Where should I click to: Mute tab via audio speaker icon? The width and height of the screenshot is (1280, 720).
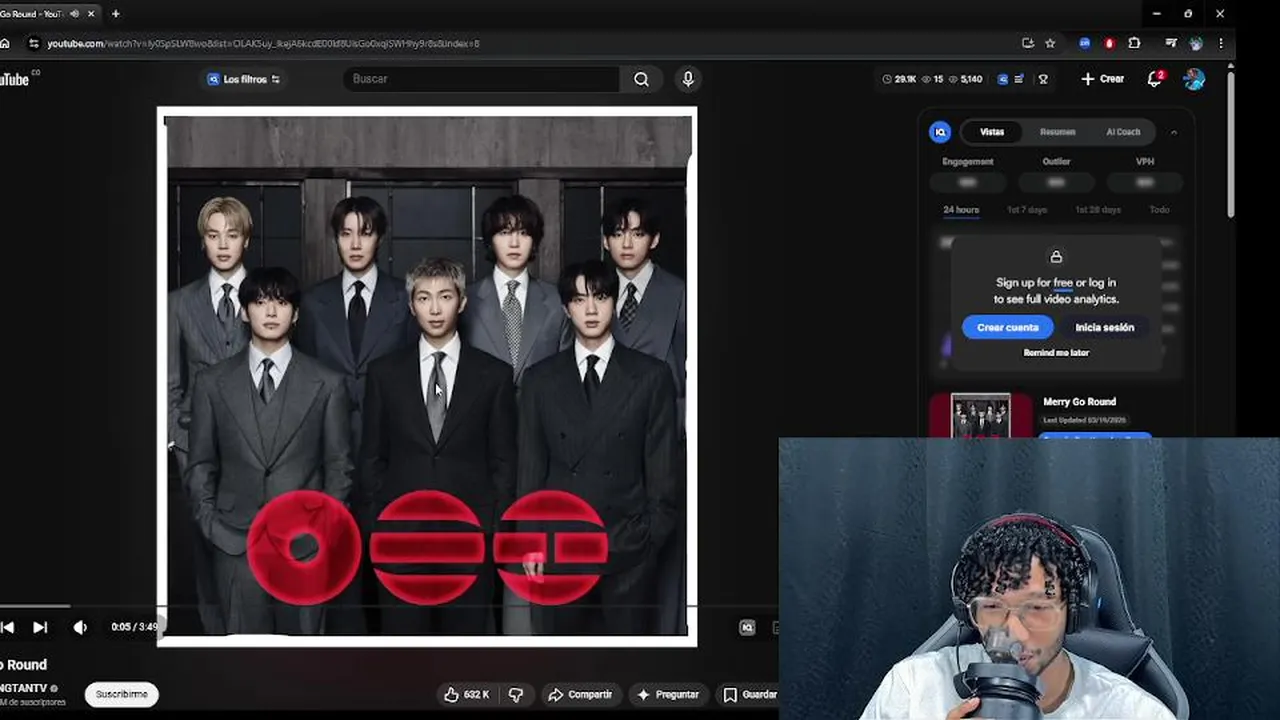click(x=75, y=14)
